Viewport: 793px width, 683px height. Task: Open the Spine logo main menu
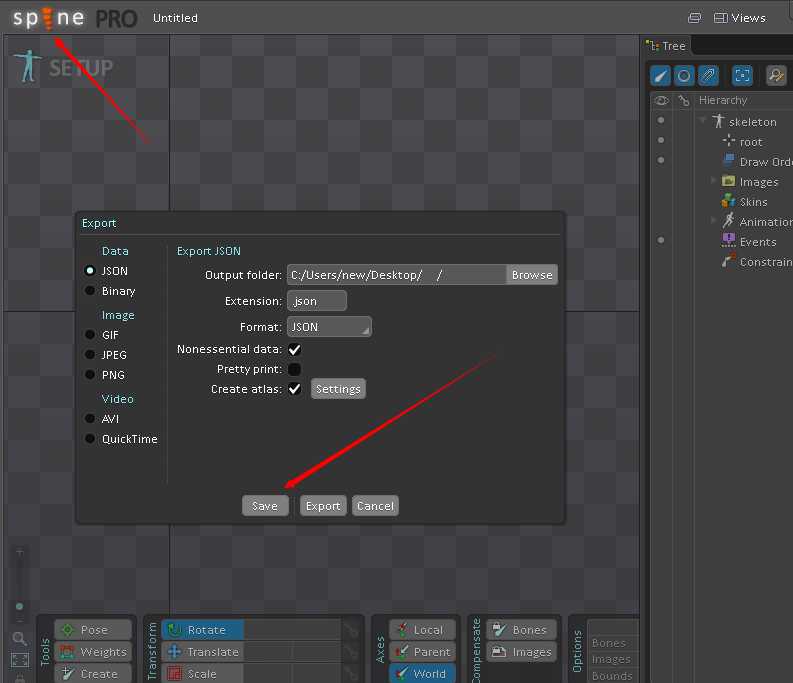pos(49,18)
